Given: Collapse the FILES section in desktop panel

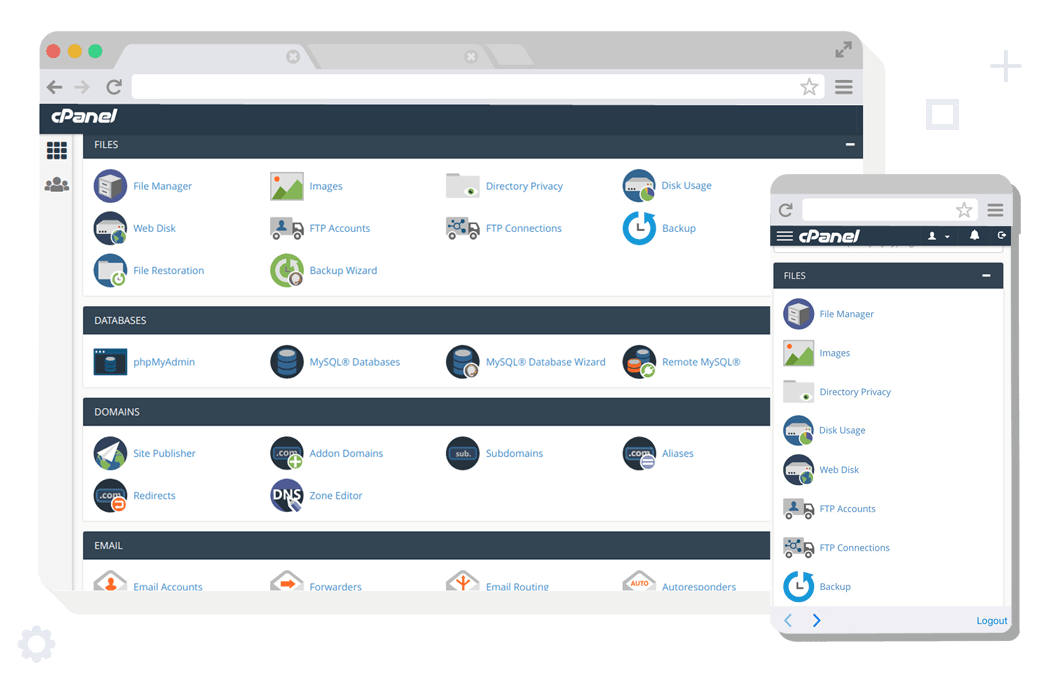Looking at the screenshot, I should point(850,145).
